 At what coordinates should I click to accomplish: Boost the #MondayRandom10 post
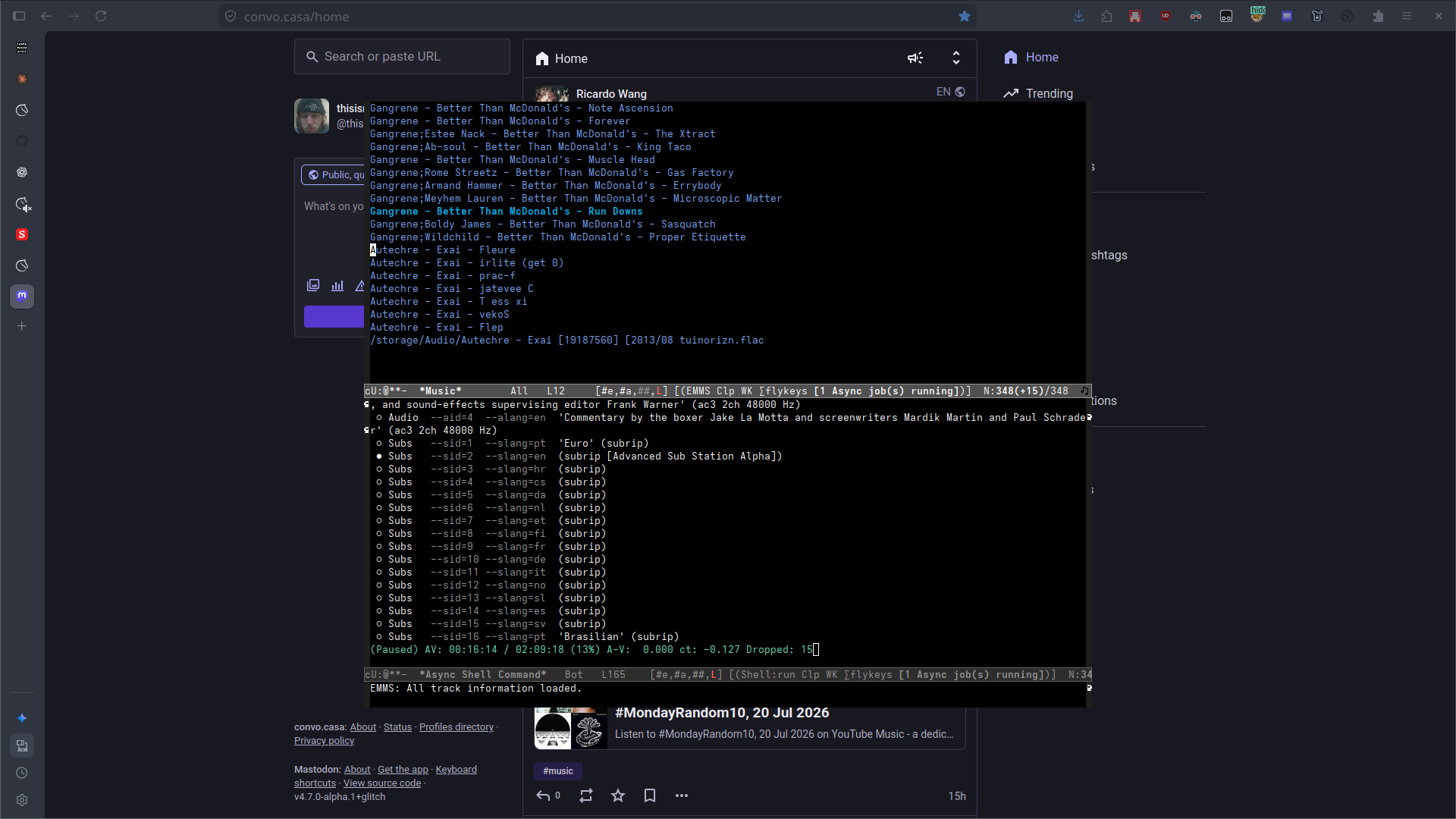point(586,795)
